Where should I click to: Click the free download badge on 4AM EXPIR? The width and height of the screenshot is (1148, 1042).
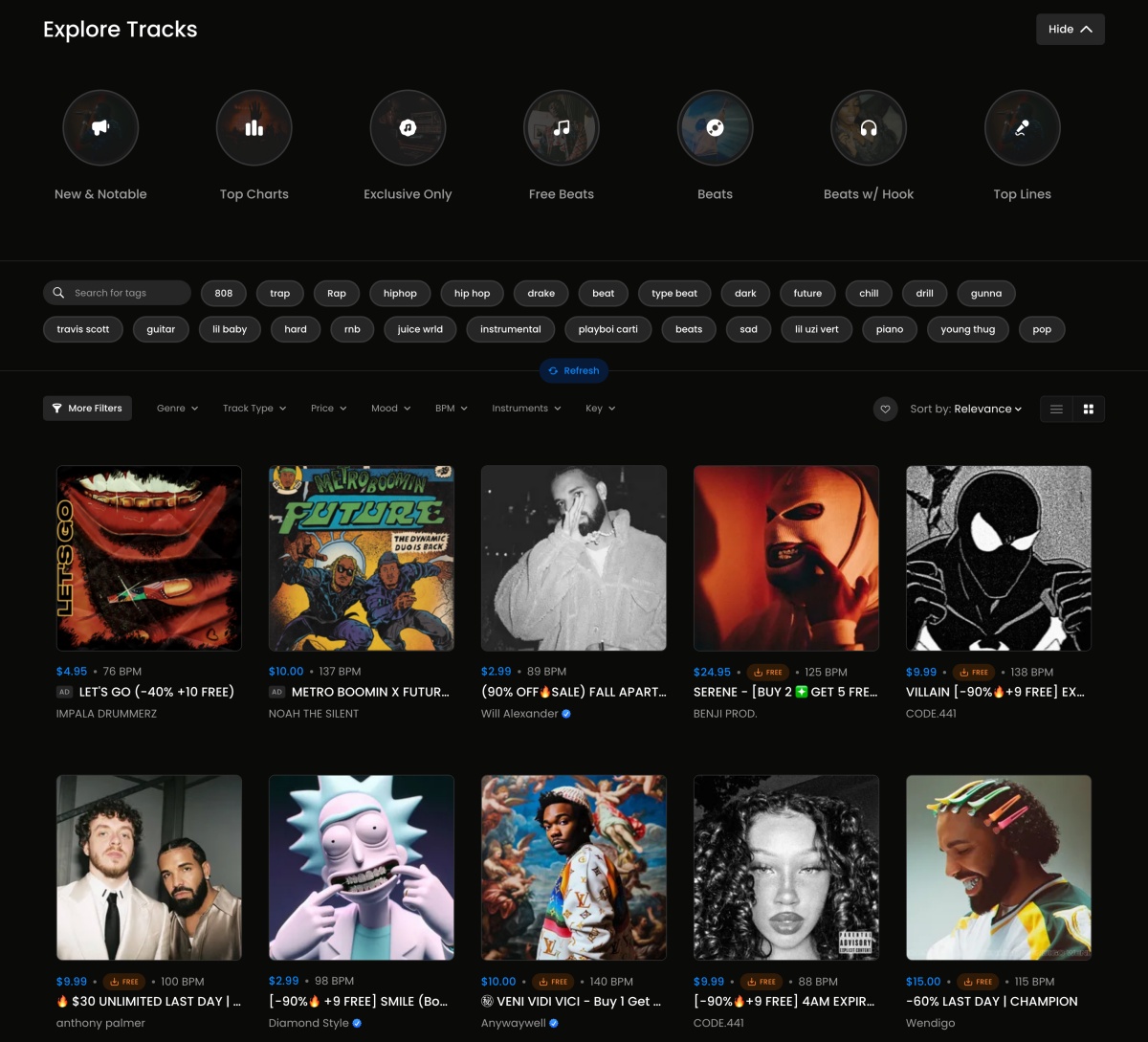tap(762, 982)
